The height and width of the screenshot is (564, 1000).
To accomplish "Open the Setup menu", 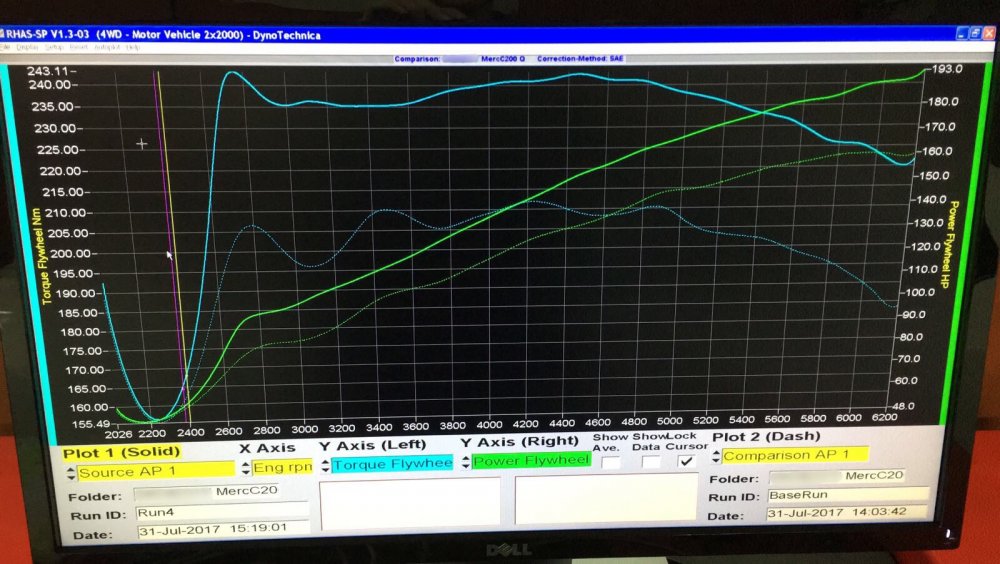I will (55, 47).
